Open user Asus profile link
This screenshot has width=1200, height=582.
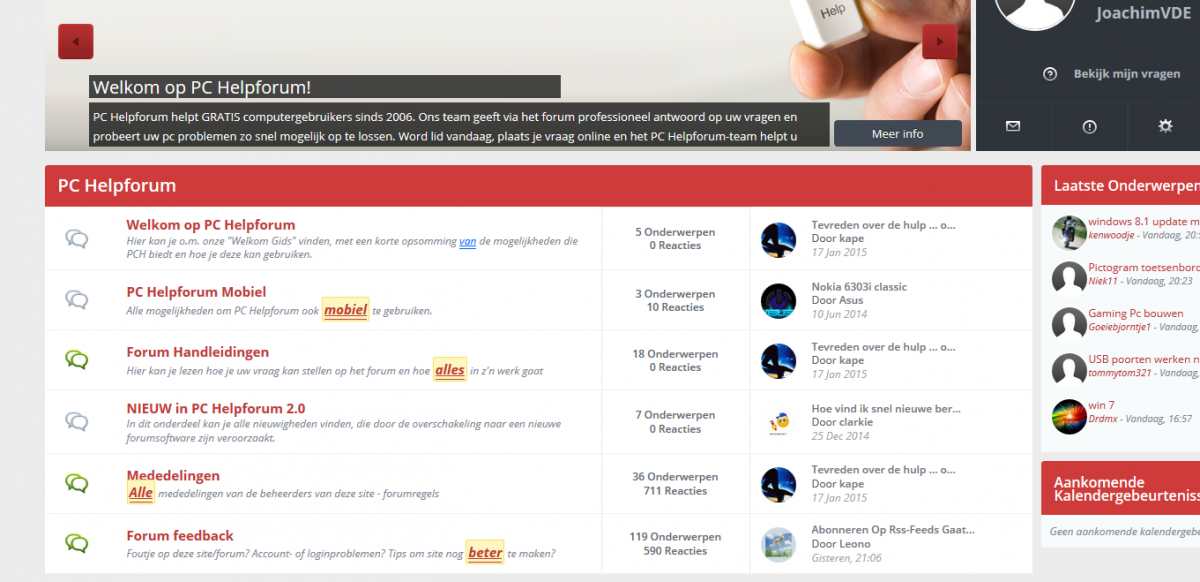(850, 301)
